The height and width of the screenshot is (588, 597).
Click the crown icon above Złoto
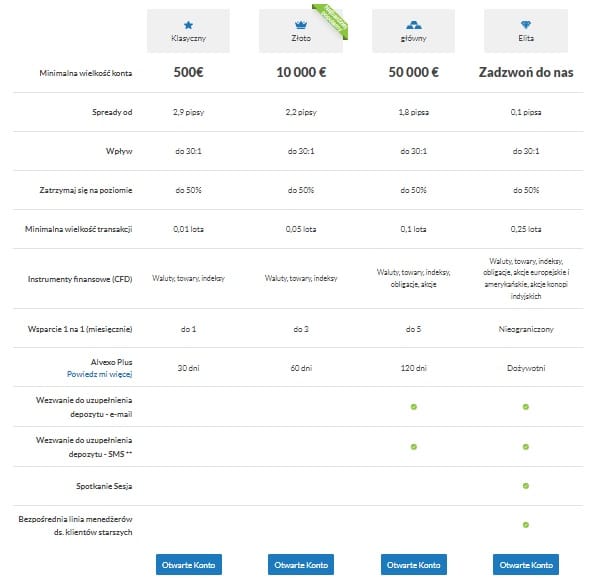coord(301,25)
